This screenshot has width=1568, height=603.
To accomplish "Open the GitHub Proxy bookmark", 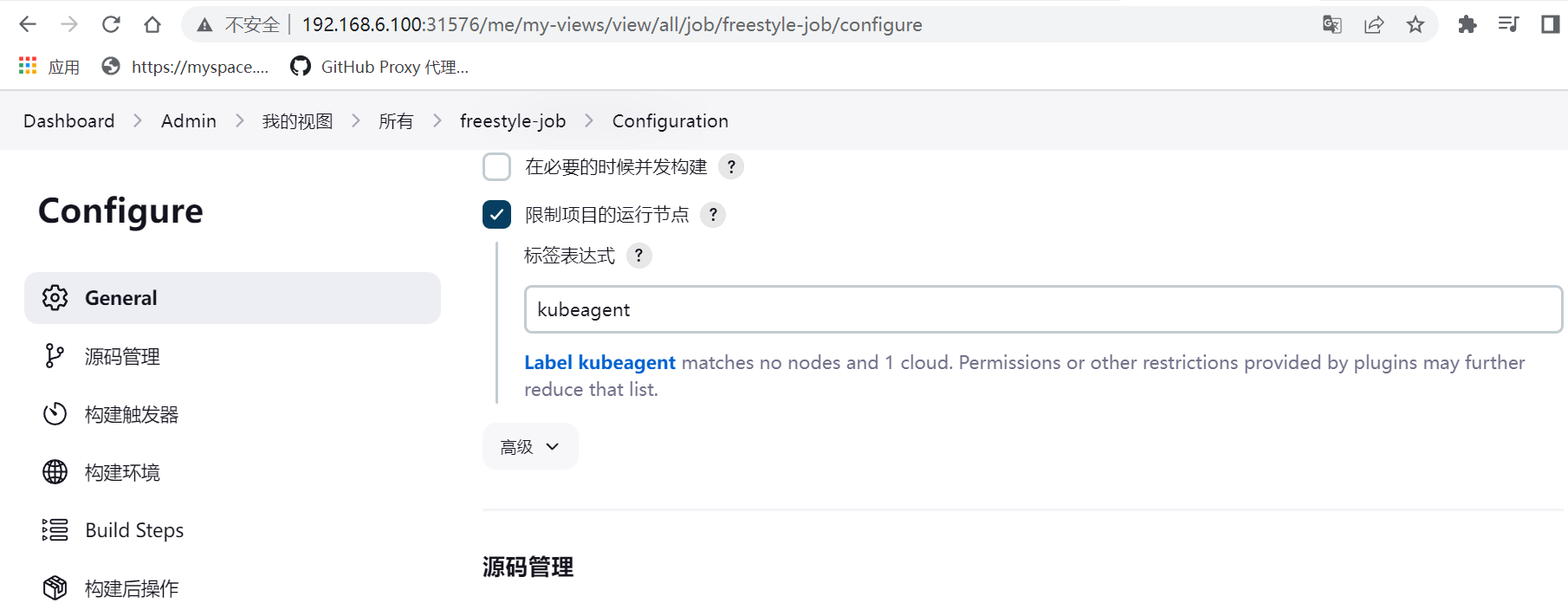I will tap(379, 66).
